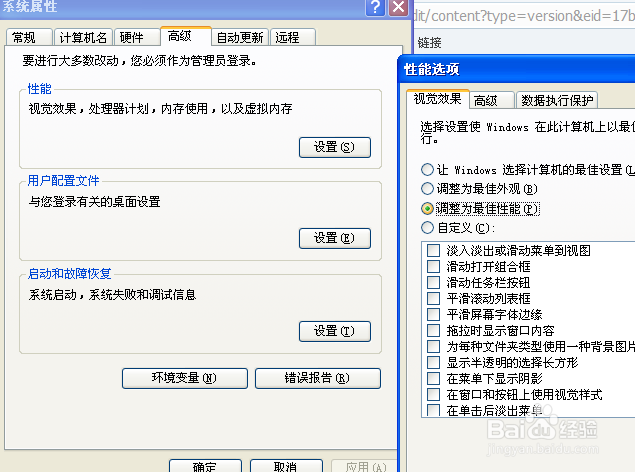
Task: Enable 显示半透明的选择长方形 checkbox
Action: [433, 362]
